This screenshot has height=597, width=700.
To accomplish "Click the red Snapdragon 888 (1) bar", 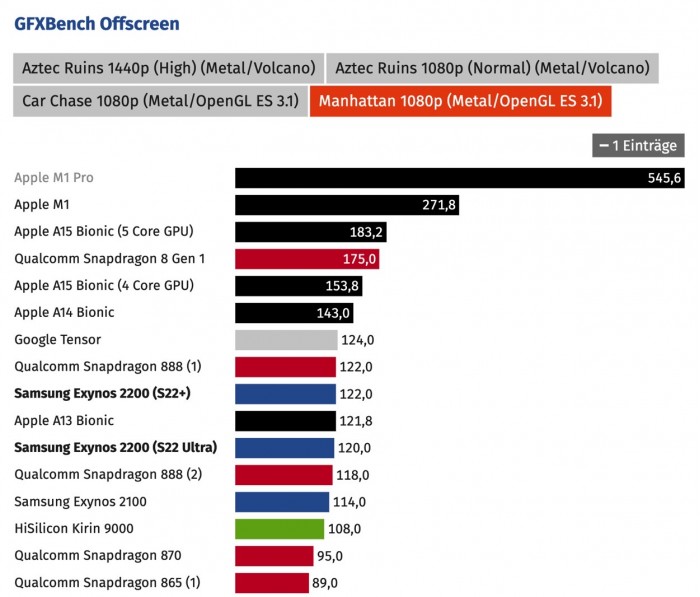I will [285, 367].
